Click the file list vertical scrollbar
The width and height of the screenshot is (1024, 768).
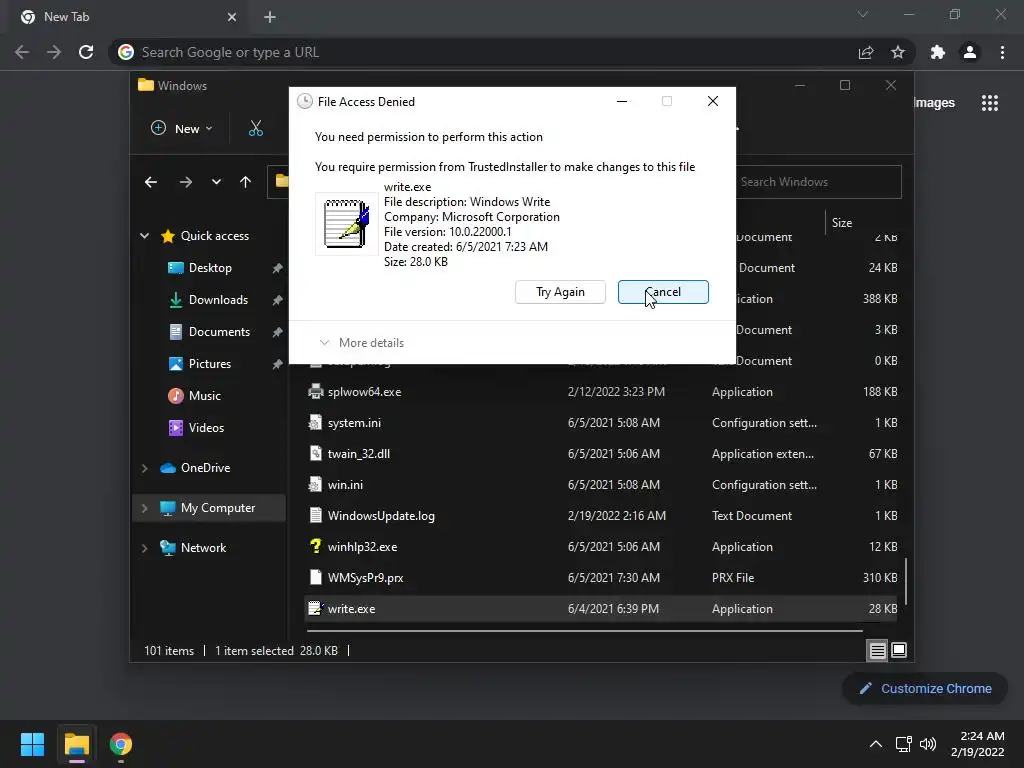point(906,581)
